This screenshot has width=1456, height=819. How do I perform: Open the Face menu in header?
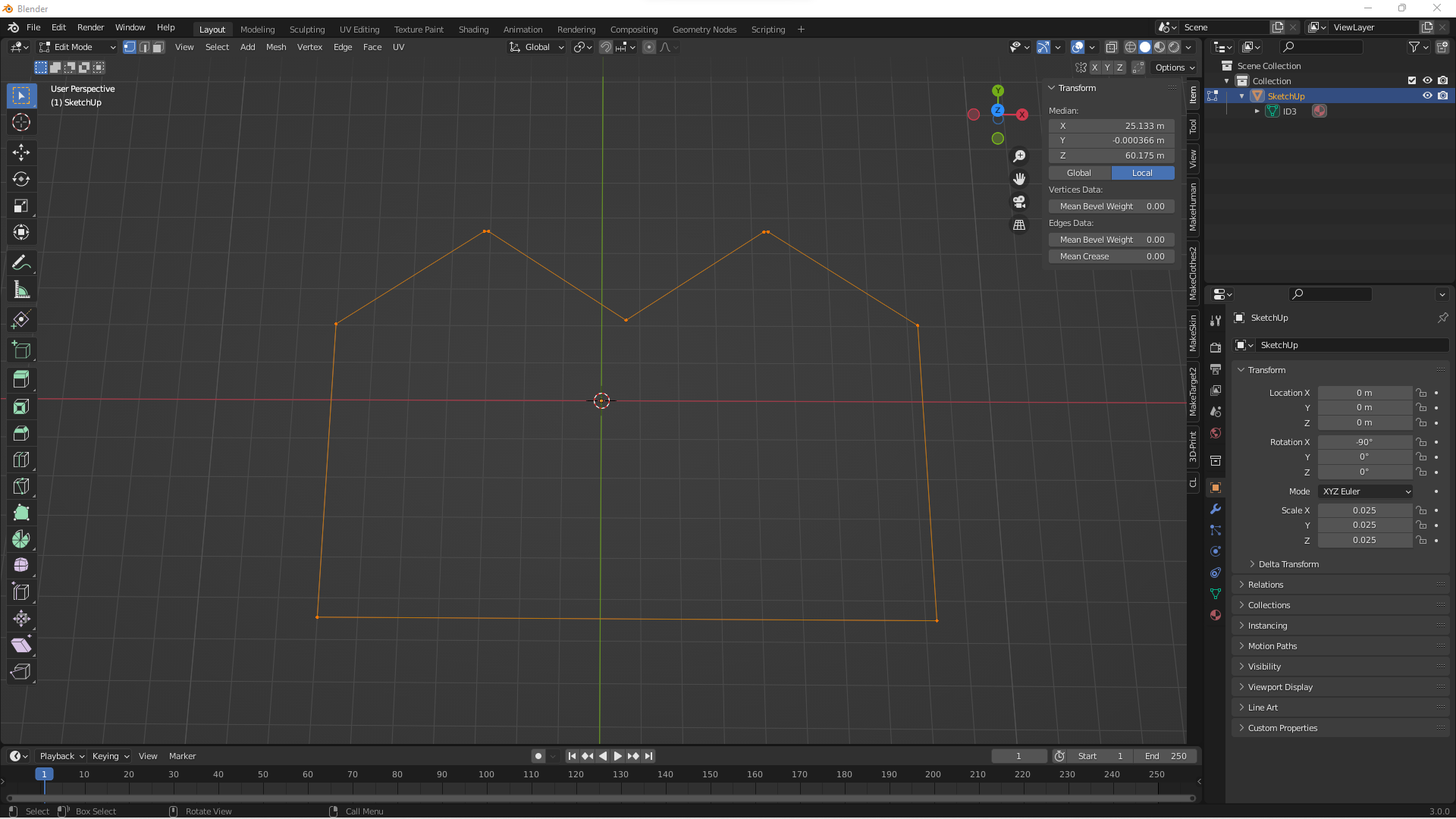371,47
